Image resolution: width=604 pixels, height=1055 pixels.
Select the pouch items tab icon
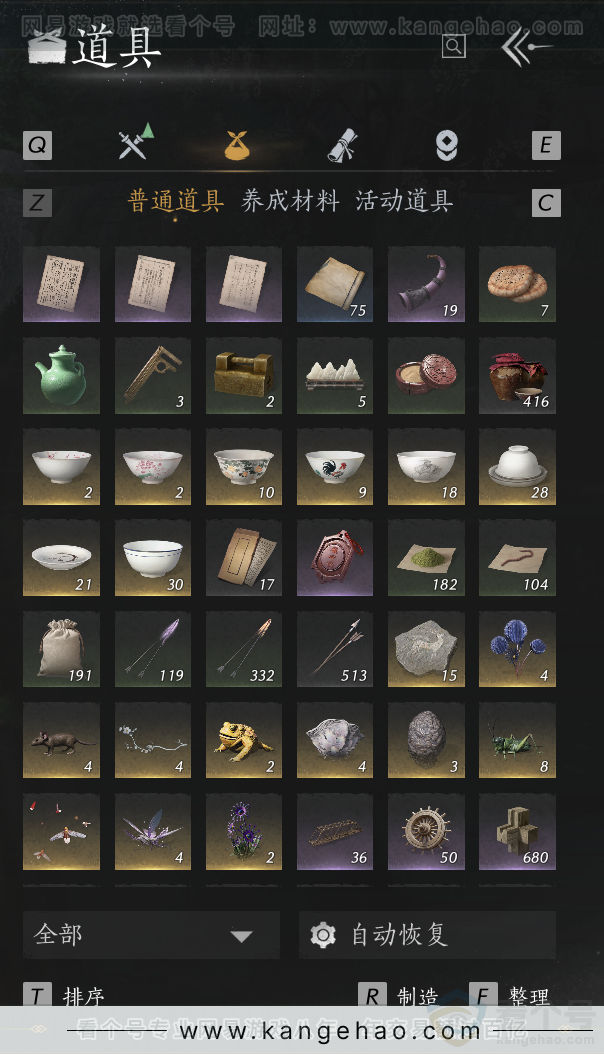point(237,145)
